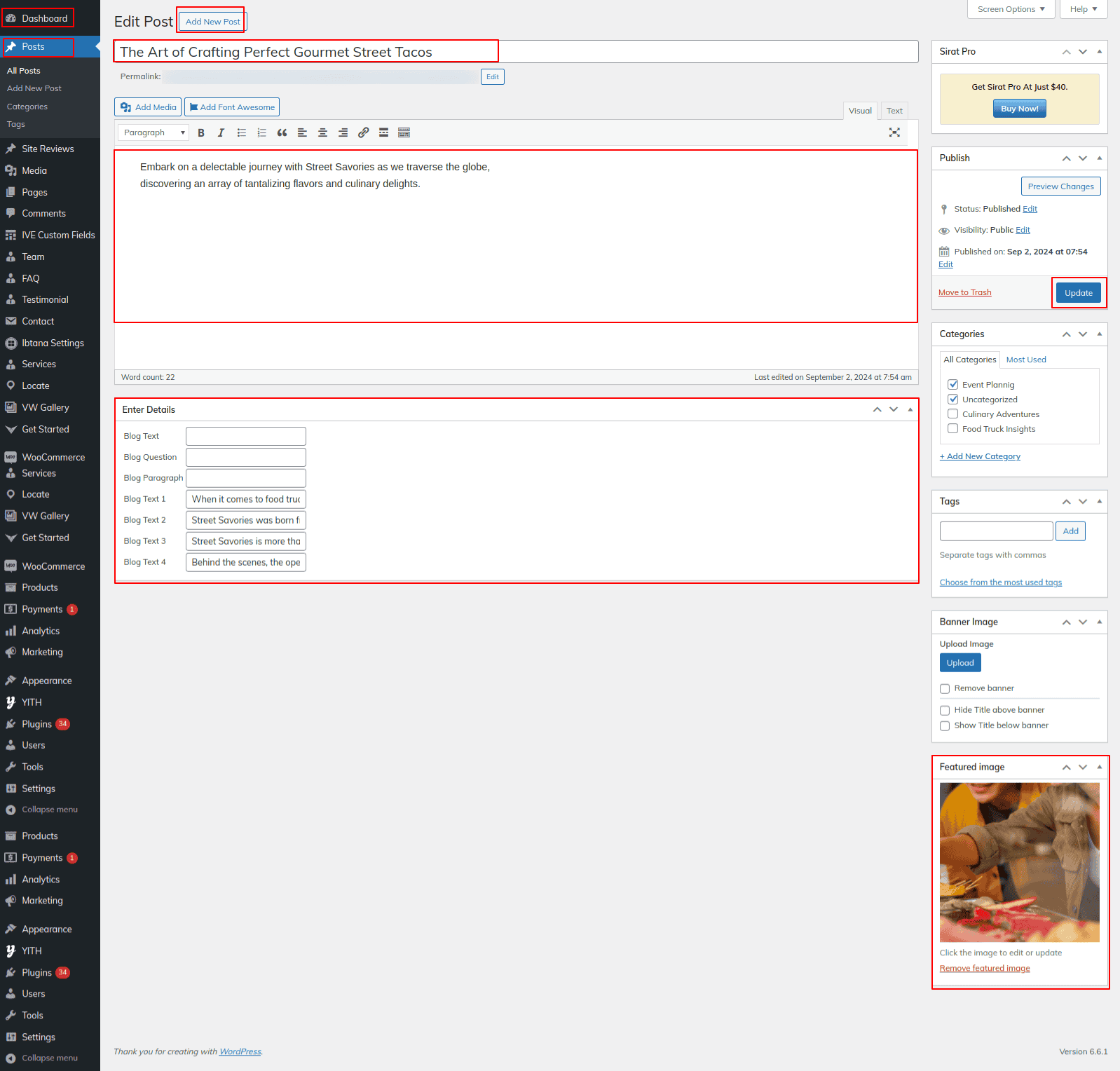Insert a numbered list

[262, 132]
